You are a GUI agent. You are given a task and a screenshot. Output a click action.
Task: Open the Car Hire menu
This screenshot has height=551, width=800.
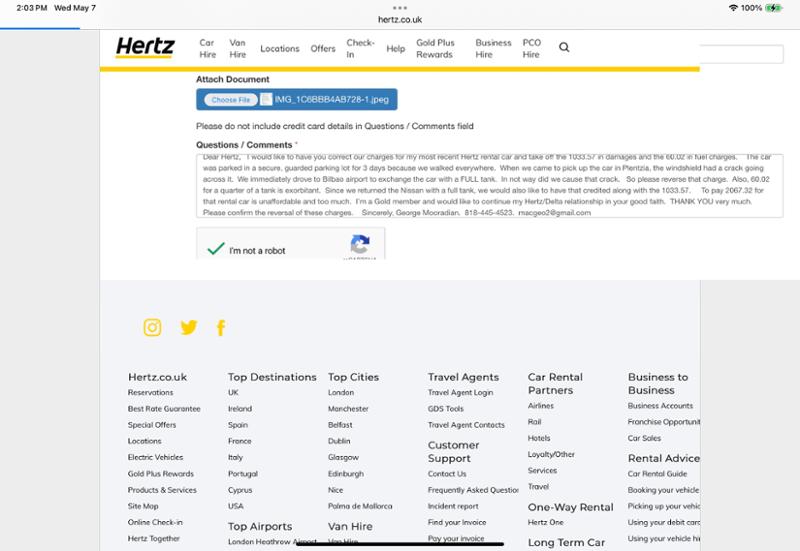coord(207,48)
